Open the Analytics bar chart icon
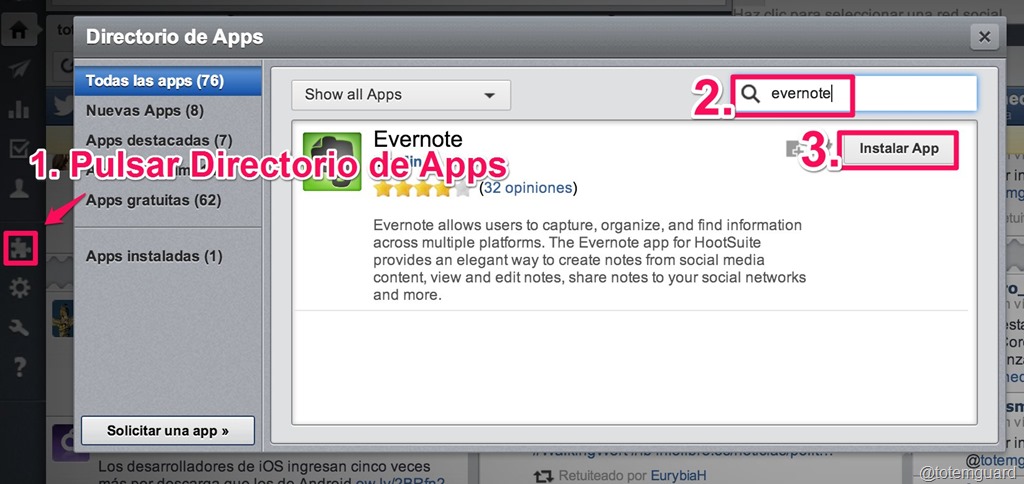 coord(19,109)
